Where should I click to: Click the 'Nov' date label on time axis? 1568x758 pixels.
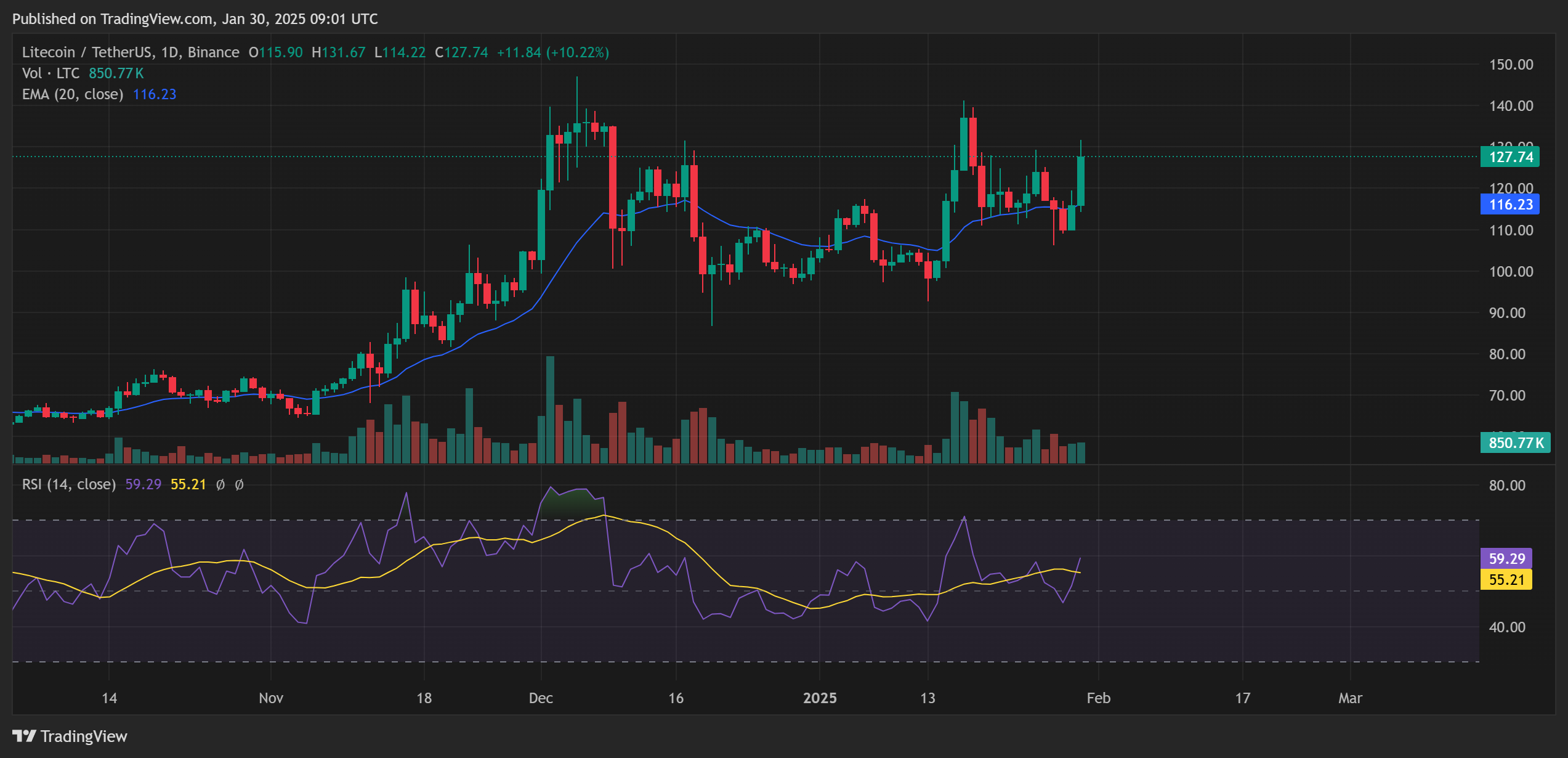click(271, 698)
